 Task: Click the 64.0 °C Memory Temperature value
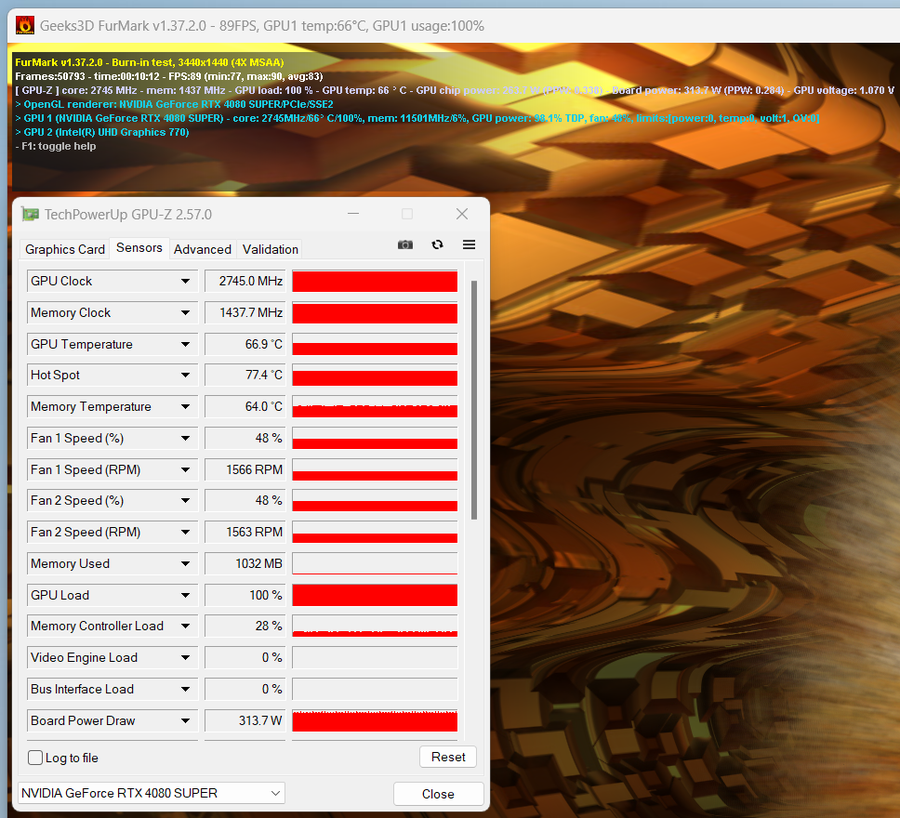[x=245, y=406]
